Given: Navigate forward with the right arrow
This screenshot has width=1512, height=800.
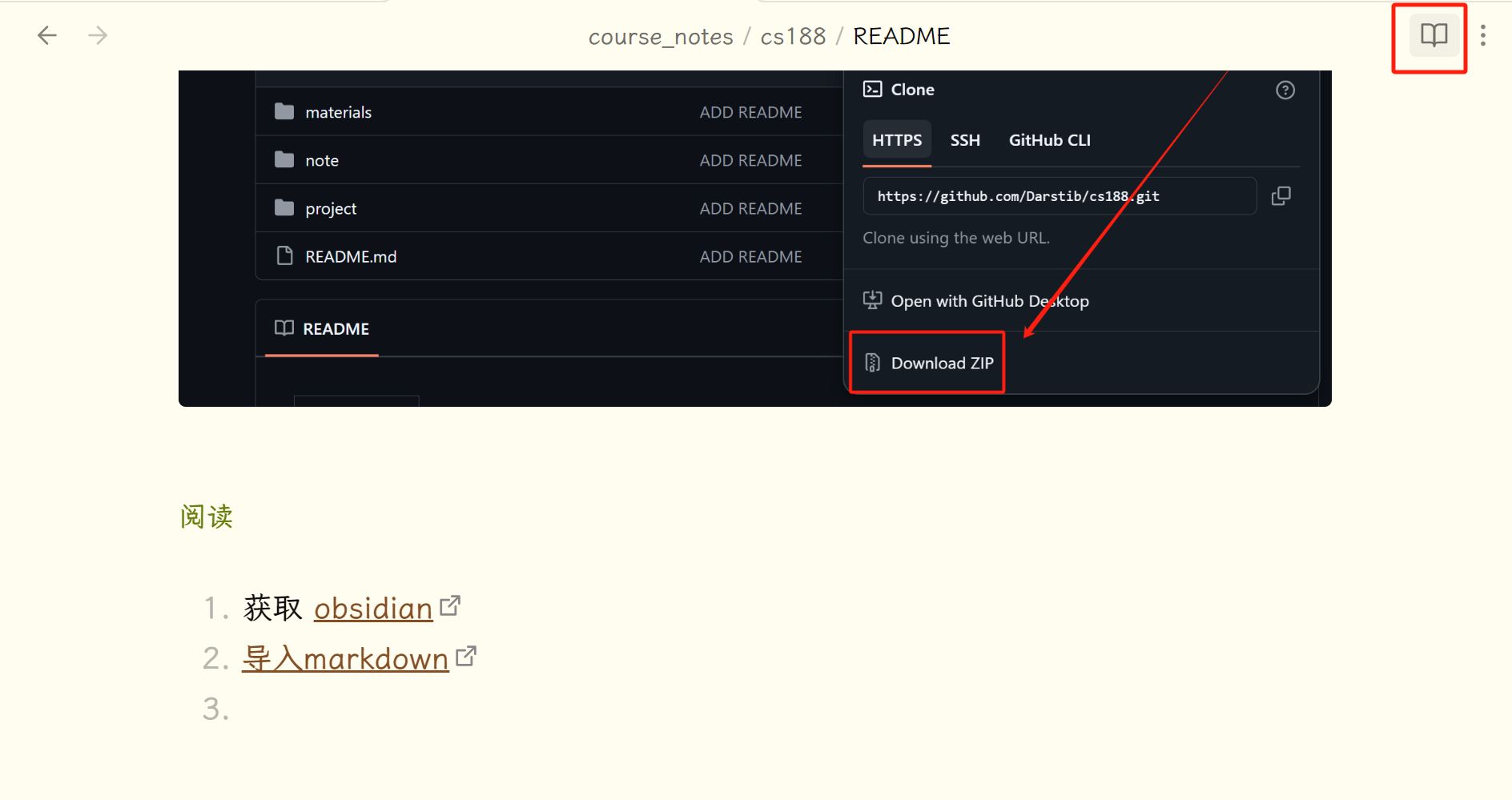Looking at the screenshot, I should tap(98, 35).
